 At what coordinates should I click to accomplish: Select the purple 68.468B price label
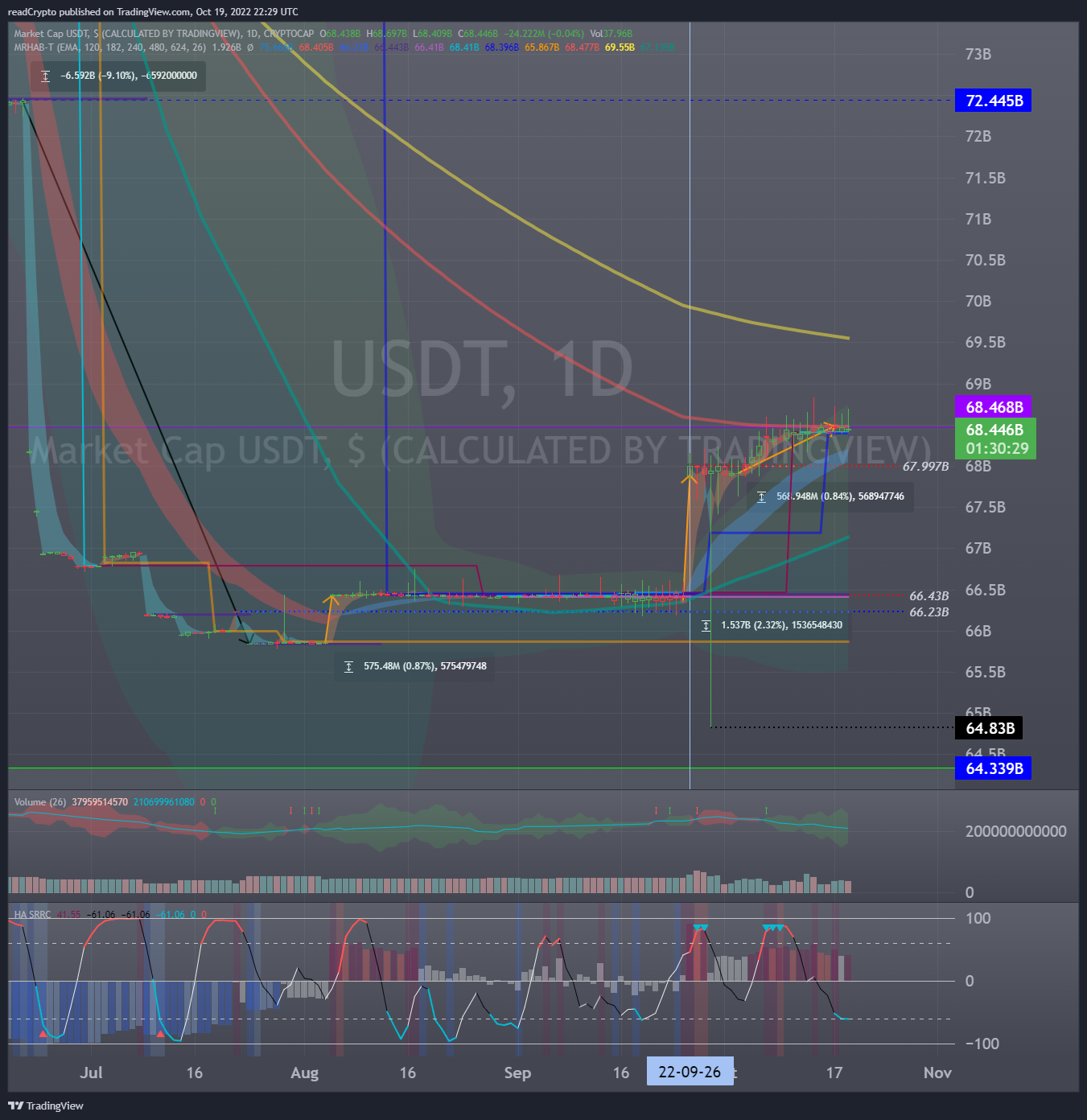click(994, 407)
